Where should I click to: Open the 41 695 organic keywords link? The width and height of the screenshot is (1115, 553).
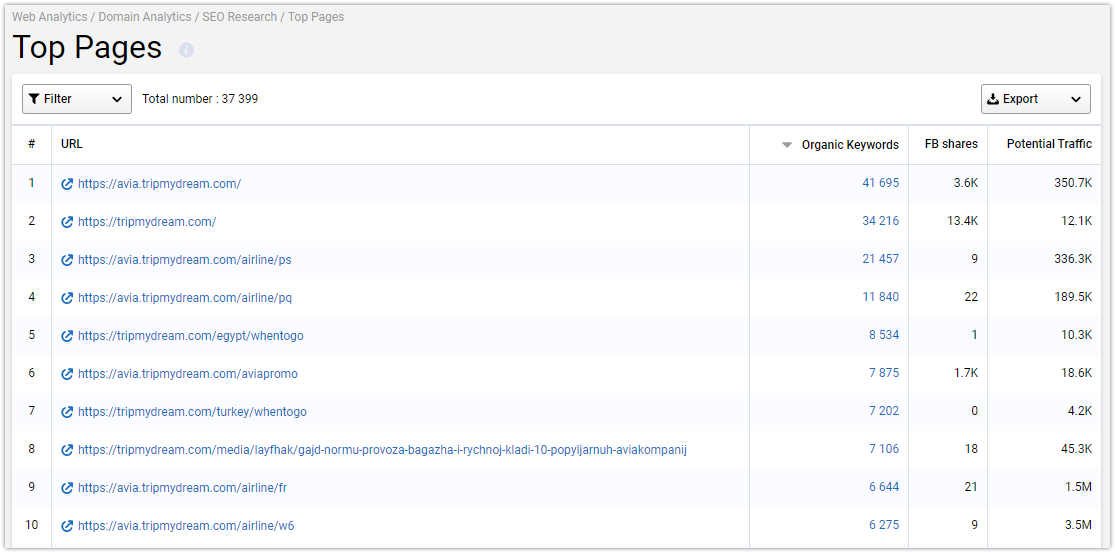click(x=880, y=183)
